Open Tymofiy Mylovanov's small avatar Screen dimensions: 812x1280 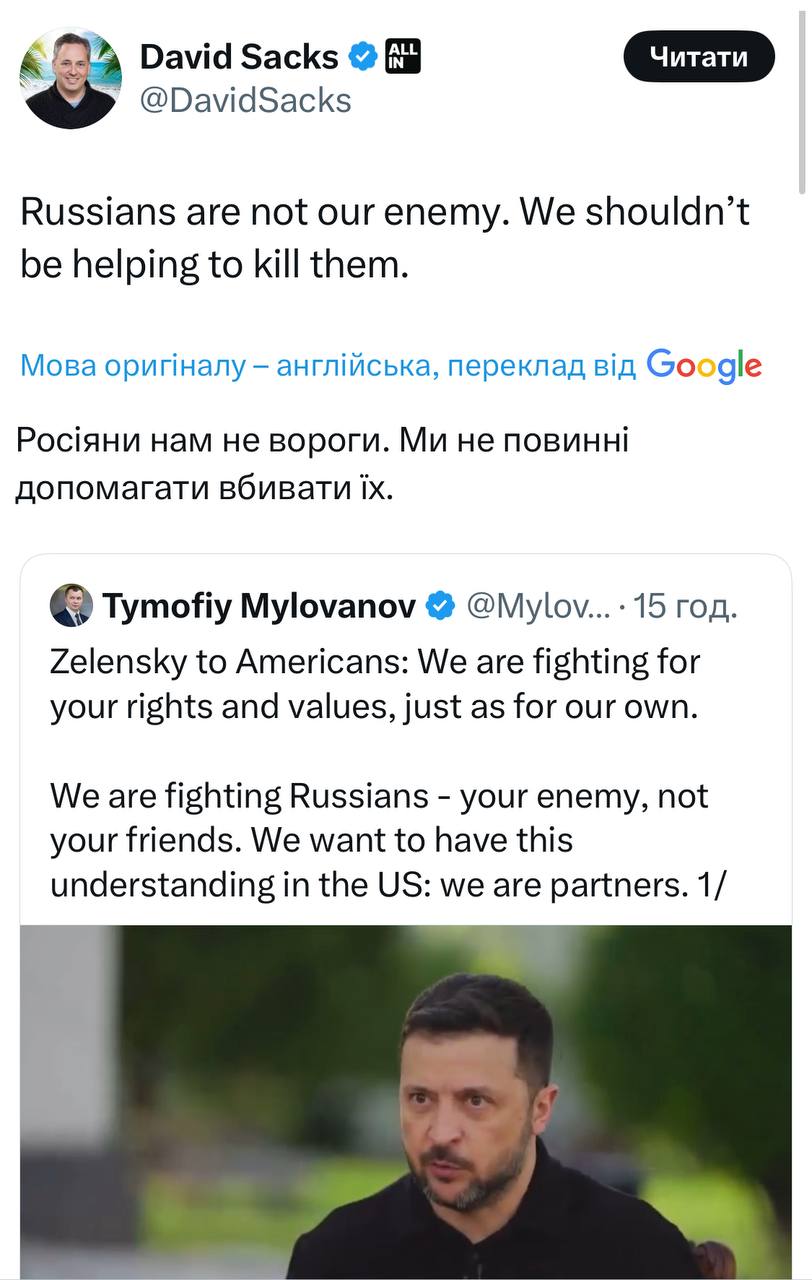click(x=71, y=605)
